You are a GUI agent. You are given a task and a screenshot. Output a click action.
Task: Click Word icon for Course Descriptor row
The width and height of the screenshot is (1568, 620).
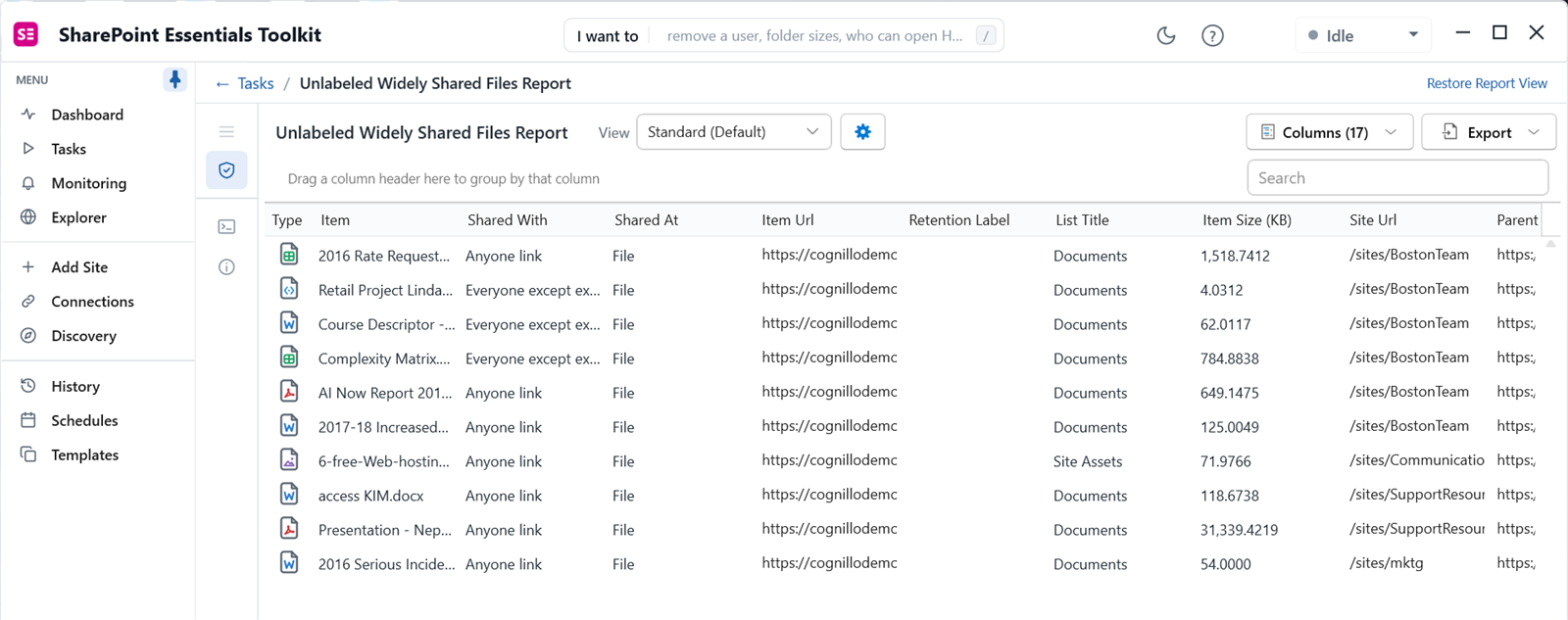pos(289,323)
